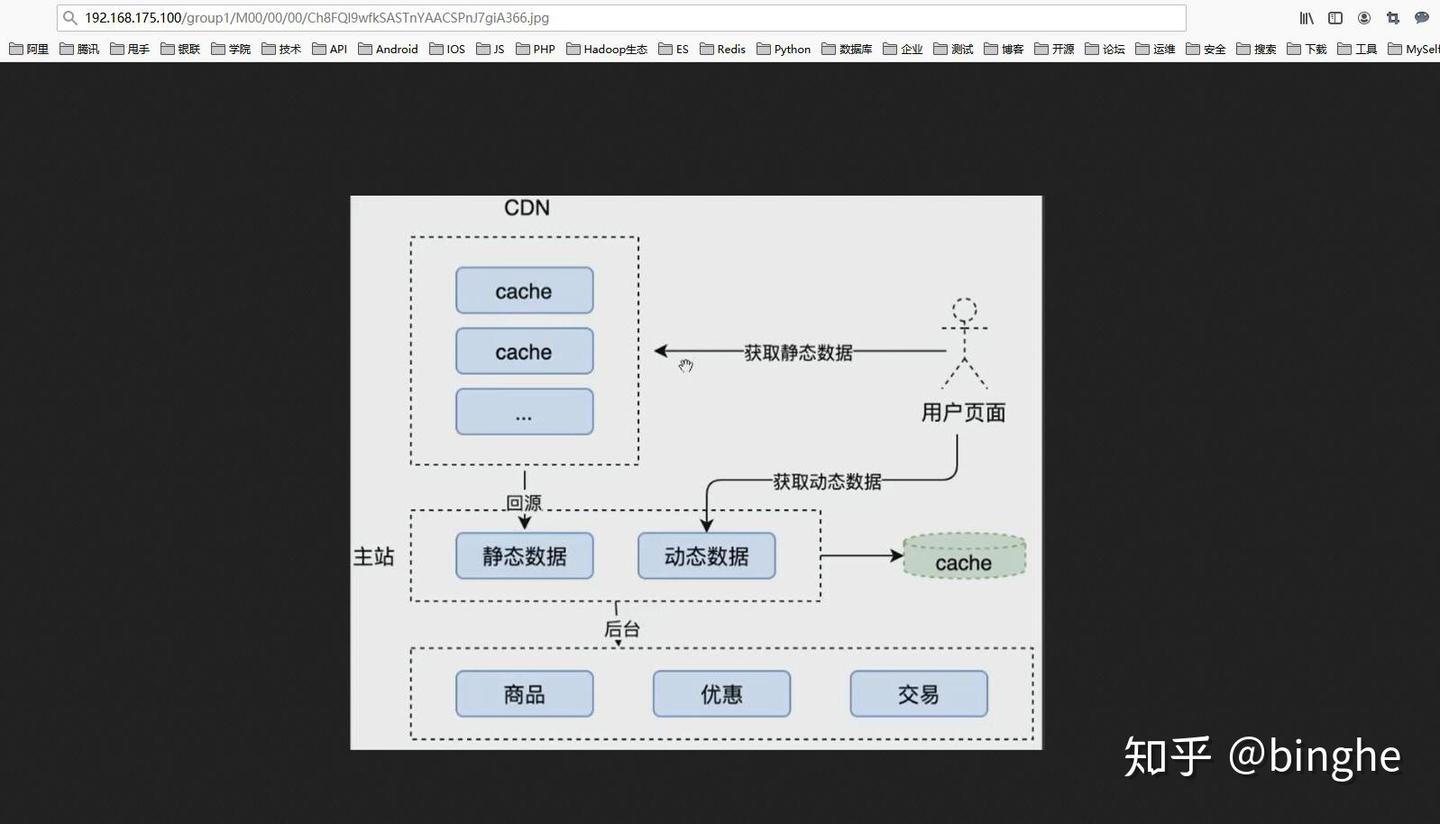The width and height of the screenshot is (1440, 824).
Task: Show the 搜索 bookmark folder
Action: coord(1256,49)
